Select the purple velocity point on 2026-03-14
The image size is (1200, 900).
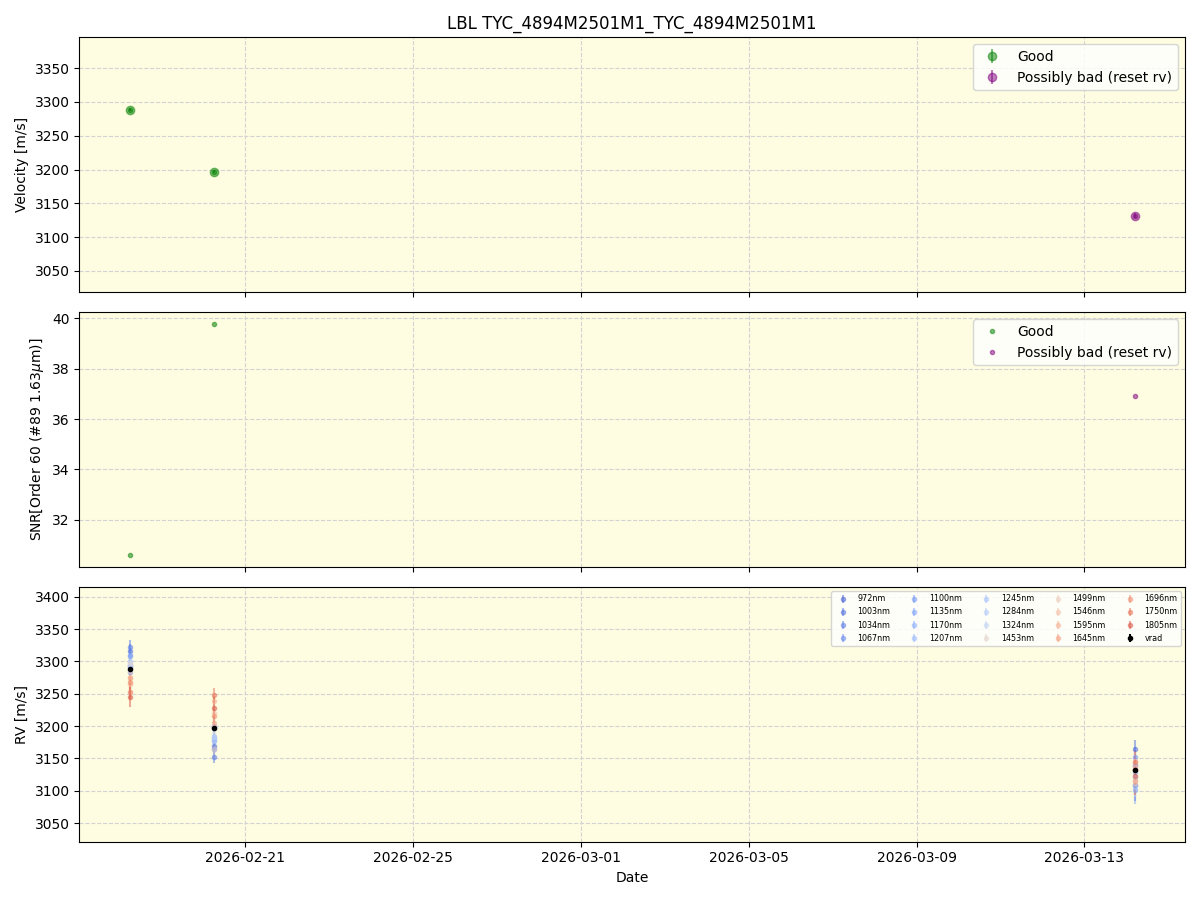pyautogui.click(x=1134, y=215)
